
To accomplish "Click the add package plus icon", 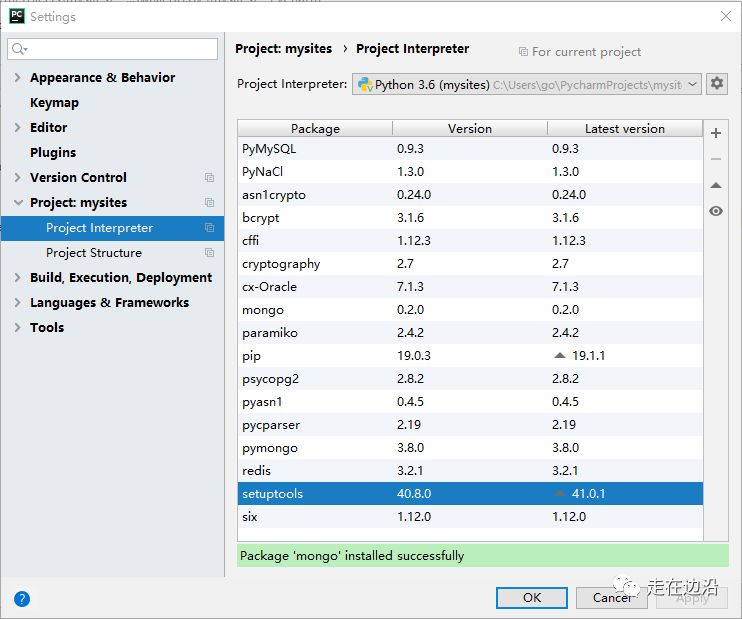I will (716, 133).
